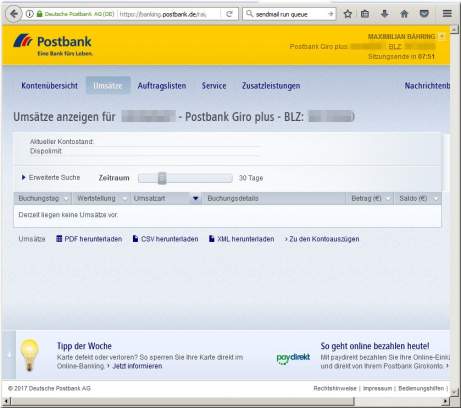Image resolution: width=461 pixels, height=408 pixels.
Task: Open the downloads arrow icon
Action: 384,14
